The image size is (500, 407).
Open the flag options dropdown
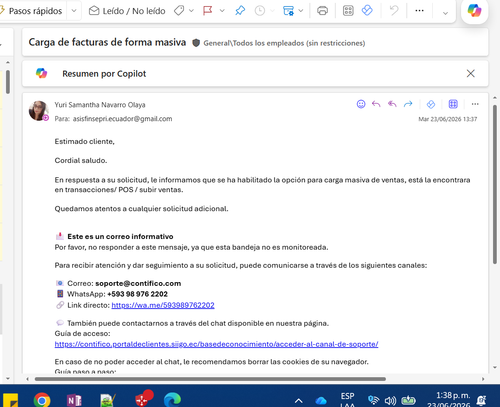click(x=222, y=11)
